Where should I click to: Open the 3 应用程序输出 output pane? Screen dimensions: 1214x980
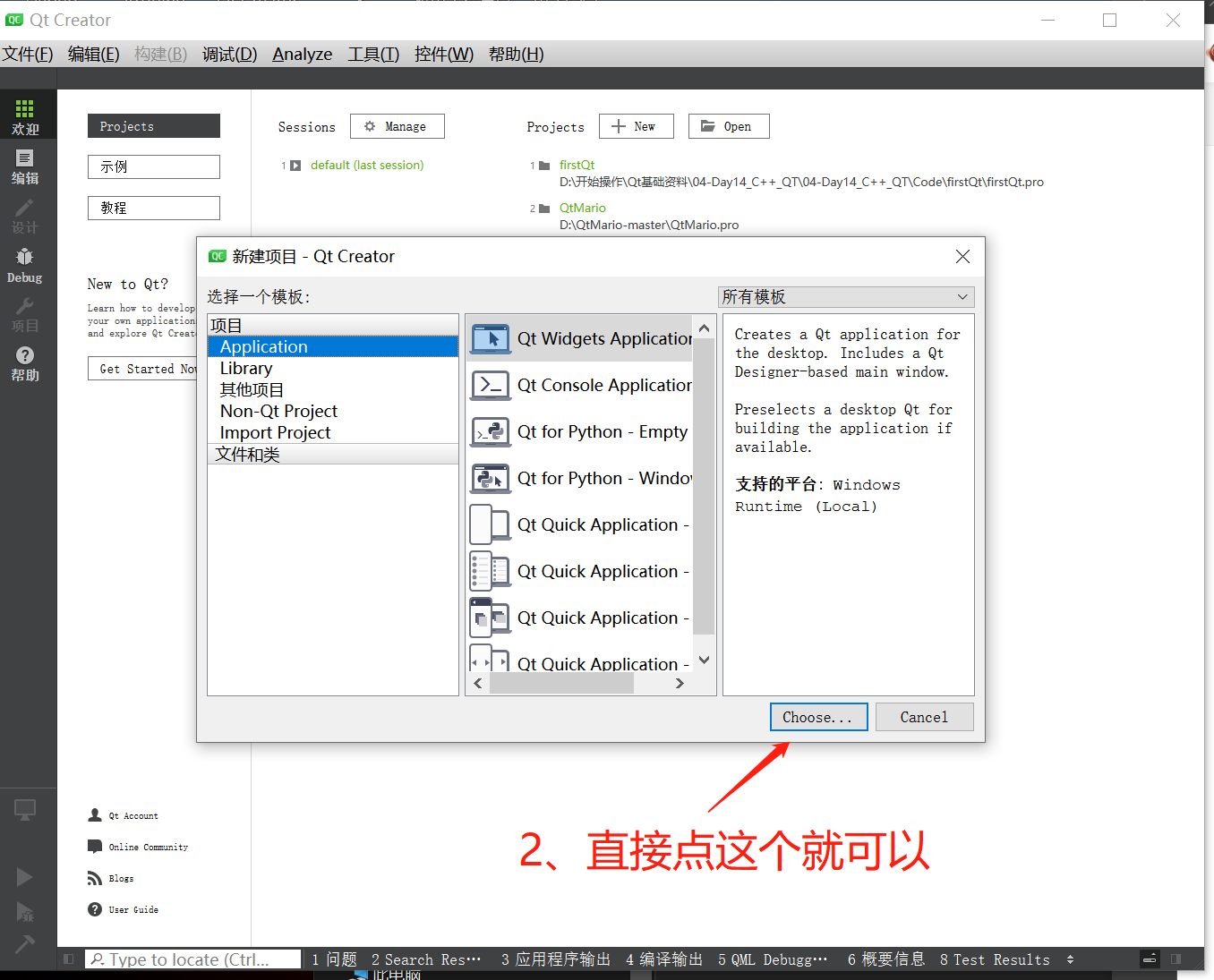556,959
